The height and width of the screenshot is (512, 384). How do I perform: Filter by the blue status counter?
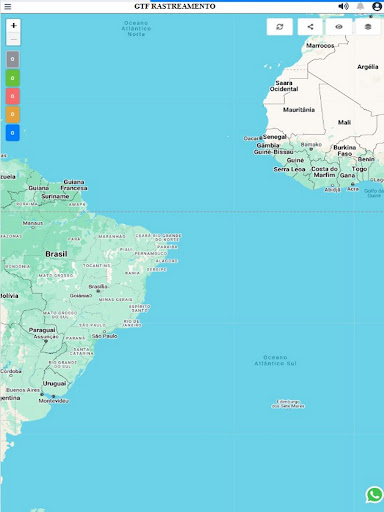click(x=13, y=133)
